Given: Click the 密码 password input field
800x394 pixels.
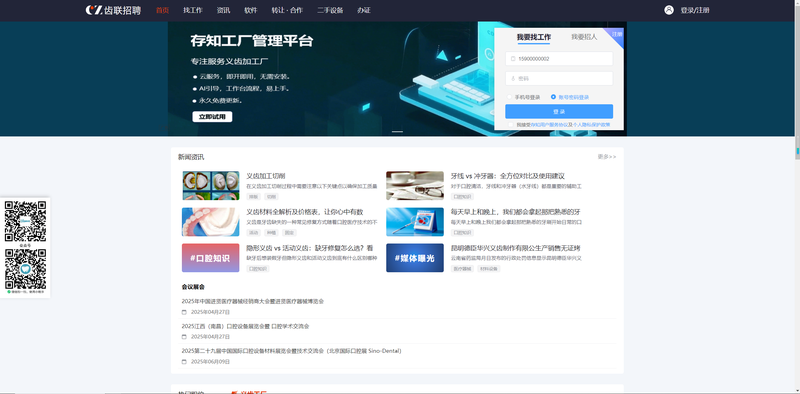Looking at the screenshot, I should click(x=559, y=79).
